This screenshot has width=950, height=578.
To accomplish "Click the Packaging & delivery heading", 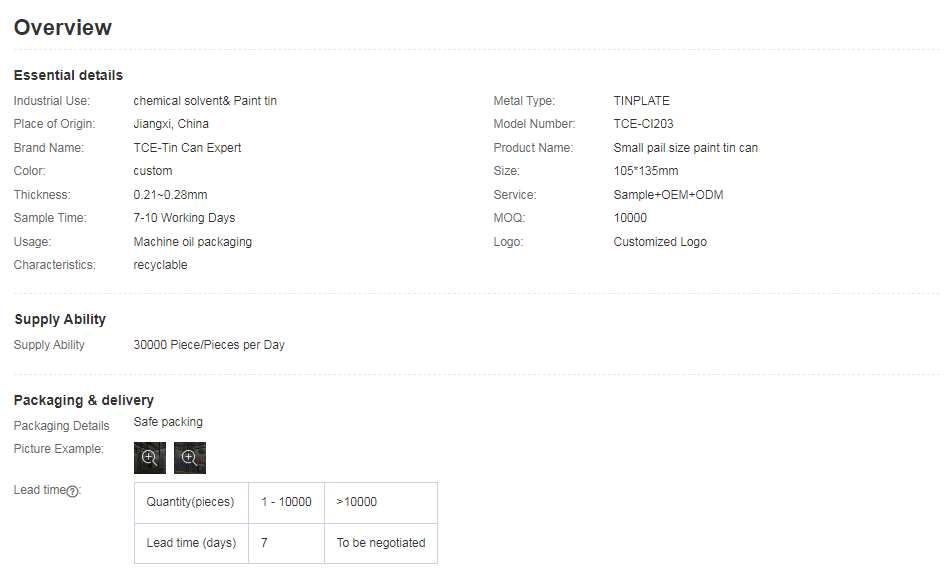I will [x=83, y=400].
